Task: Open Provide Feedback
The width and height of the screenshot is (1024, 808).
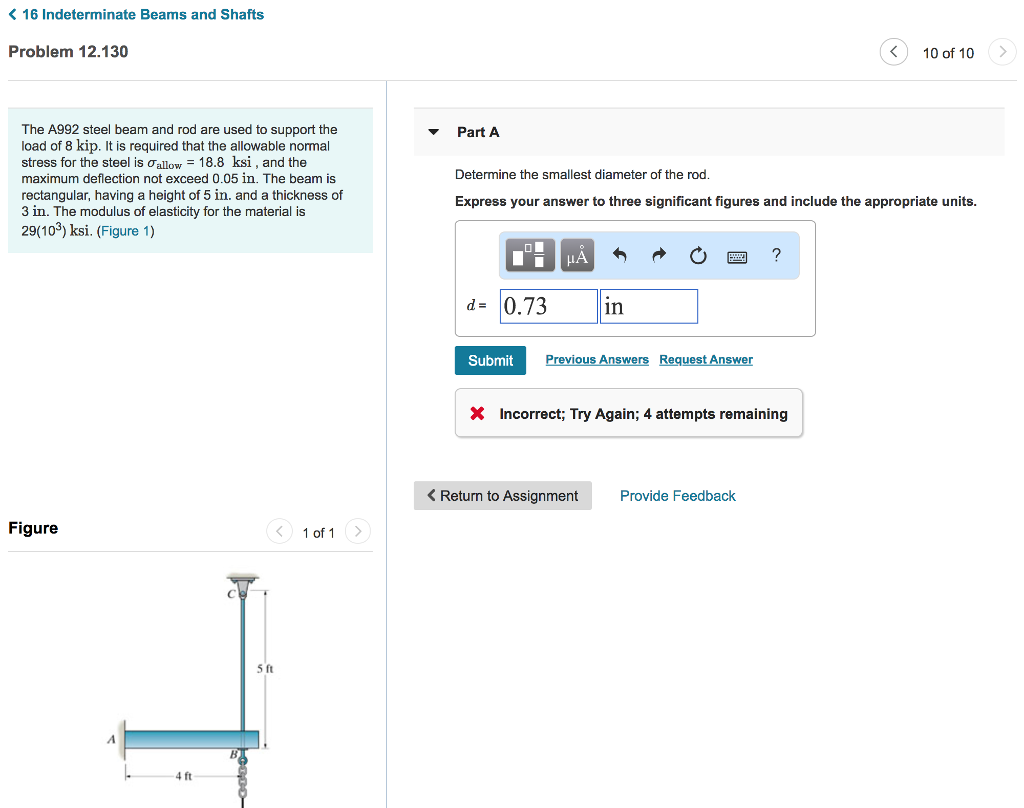Action: point(677,495)
